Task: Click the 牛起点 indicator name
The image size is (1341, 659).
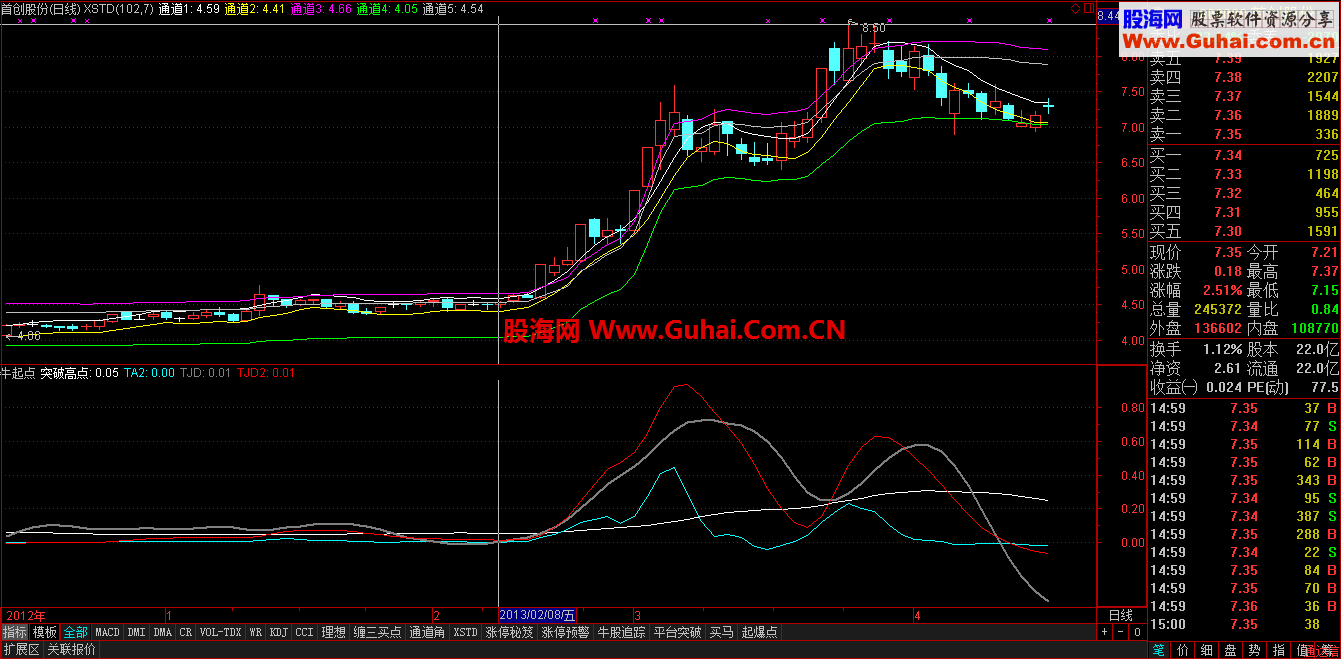Action: 18,373
